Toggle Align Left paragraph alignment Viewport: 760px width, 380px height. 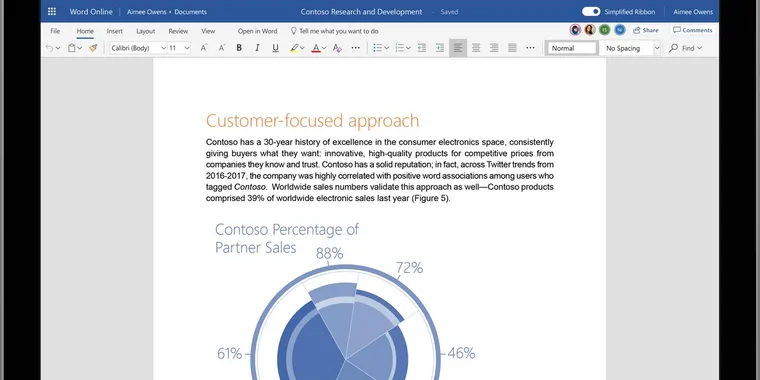[458, 48]
